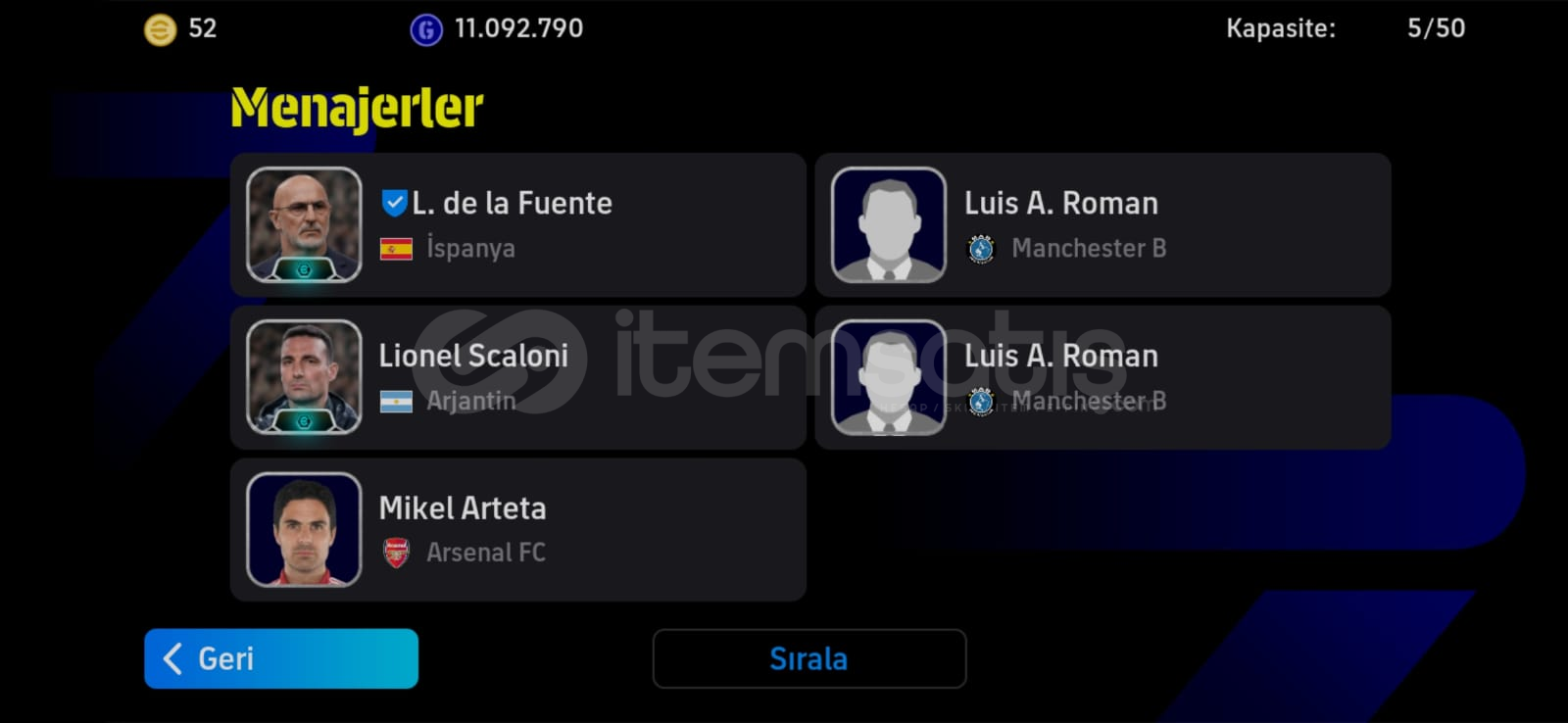Click the Argentina flag icon

coord(396,402)
